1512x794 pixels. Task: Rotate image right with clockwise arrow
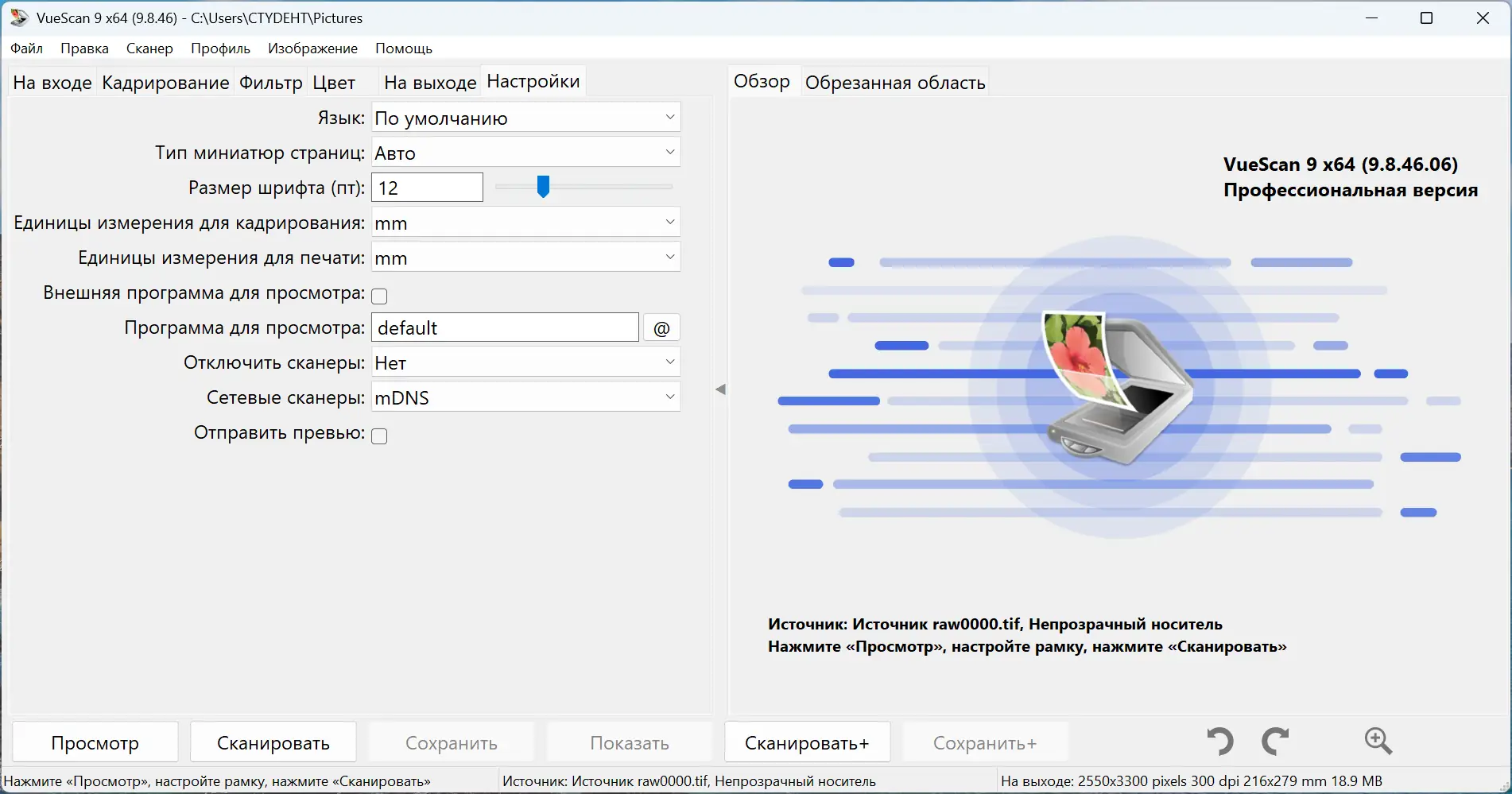click(x=1276, y=742)
